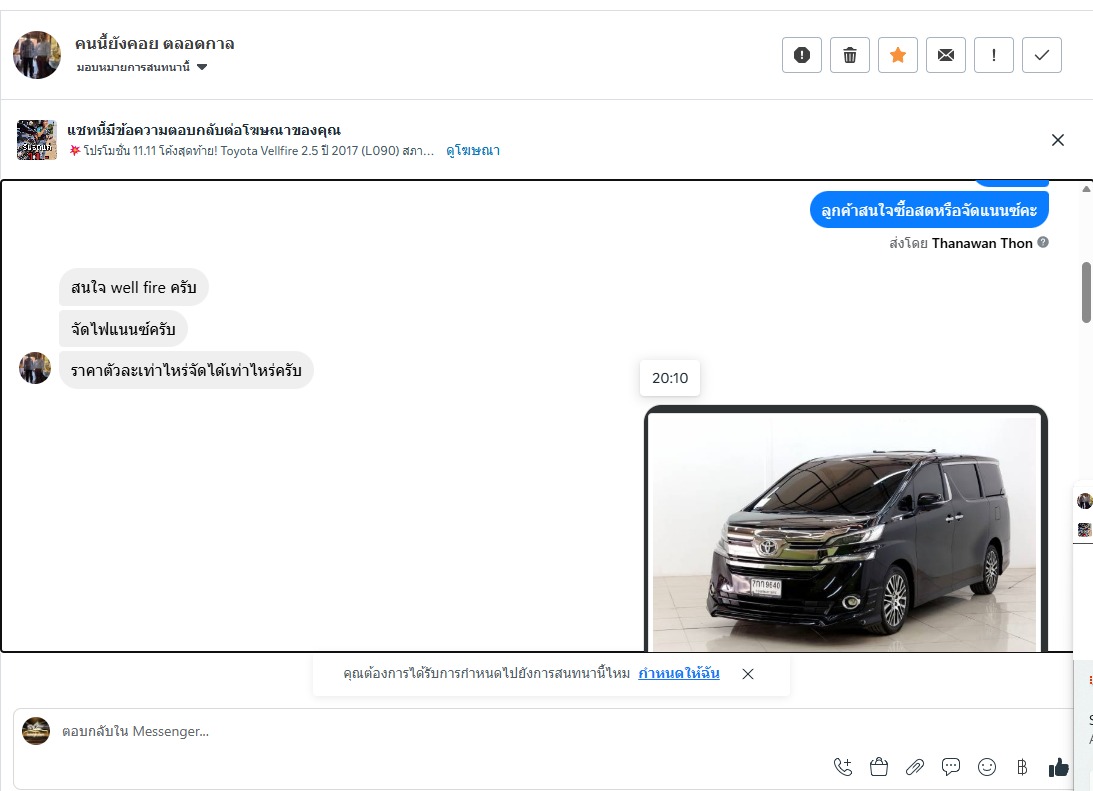Select the blue reply ลูกค้าสนใจซื้อสดหรือจัดแนนซ์คะ
This screenshot has width=1093, height=791.
point(929,210)
